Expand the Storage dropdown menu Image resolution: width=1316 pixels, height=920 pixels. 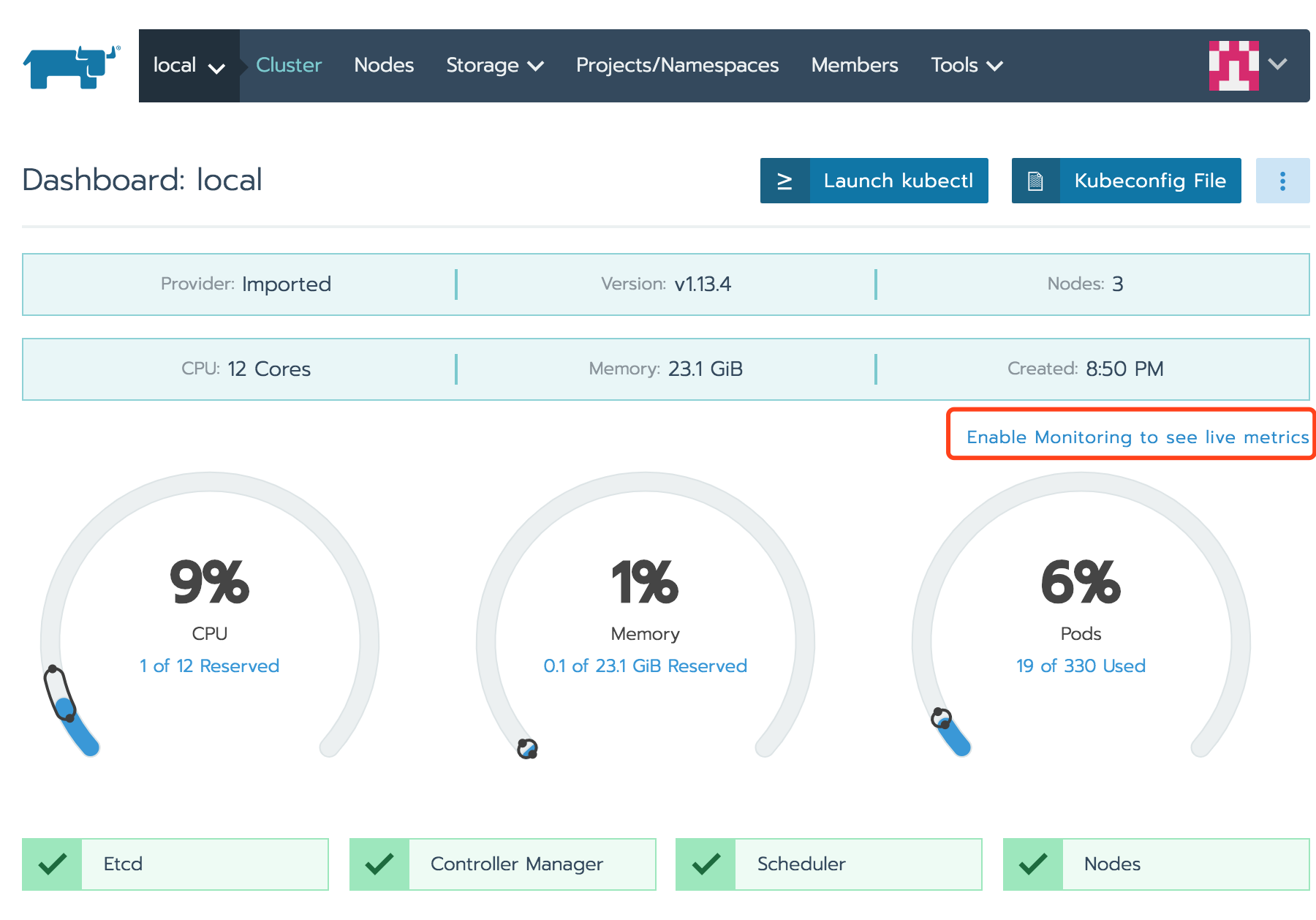pos(495,65)
